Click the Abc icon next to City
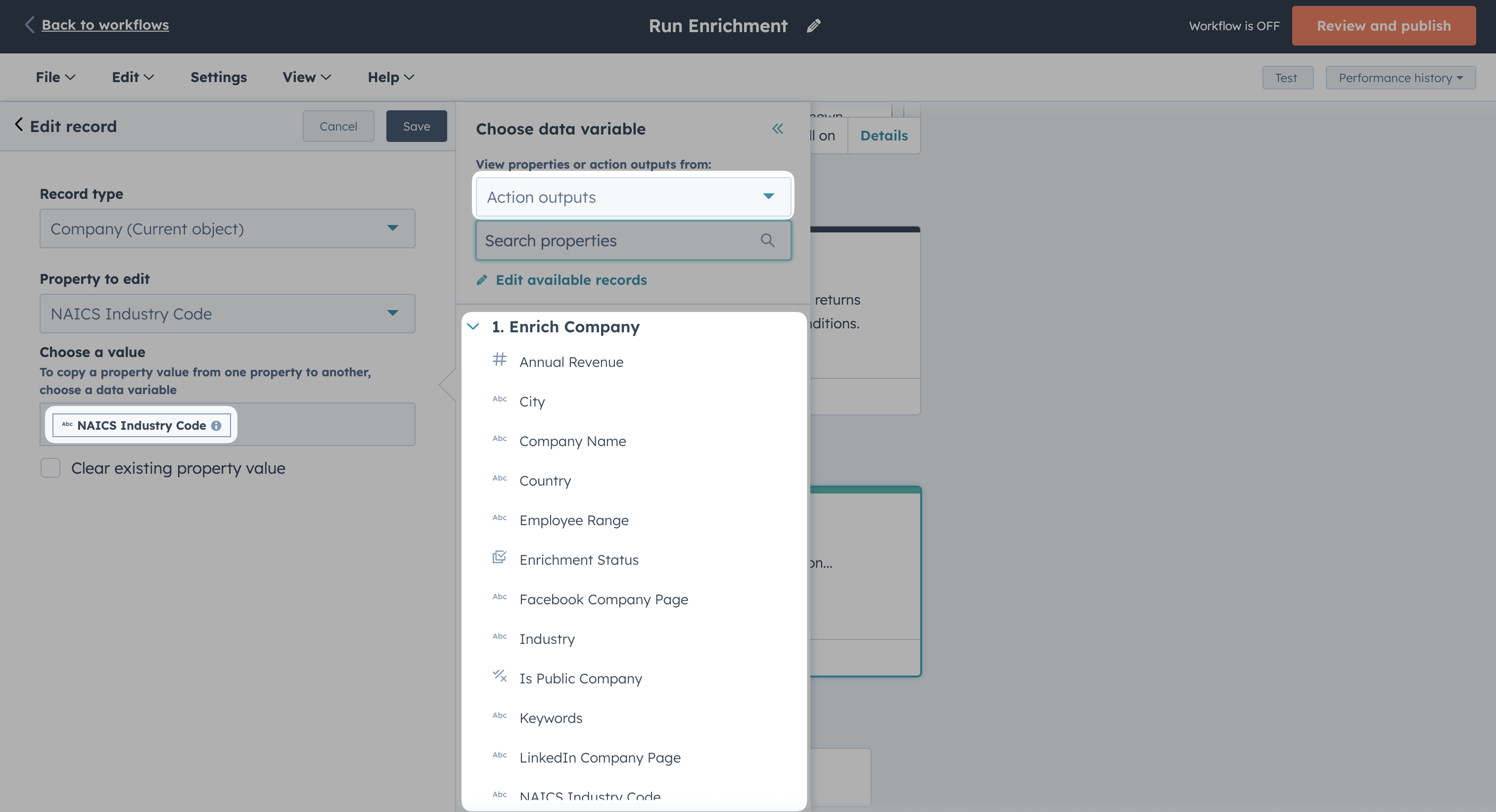The height and width of the screenshot is (812, 1496). [500, 399]
